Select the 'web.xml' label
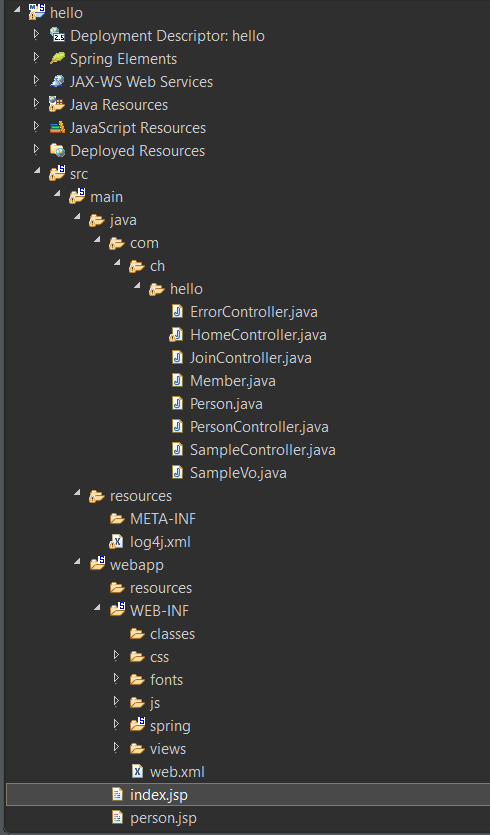This screenshot has height=835, width=490. (177, 772)
